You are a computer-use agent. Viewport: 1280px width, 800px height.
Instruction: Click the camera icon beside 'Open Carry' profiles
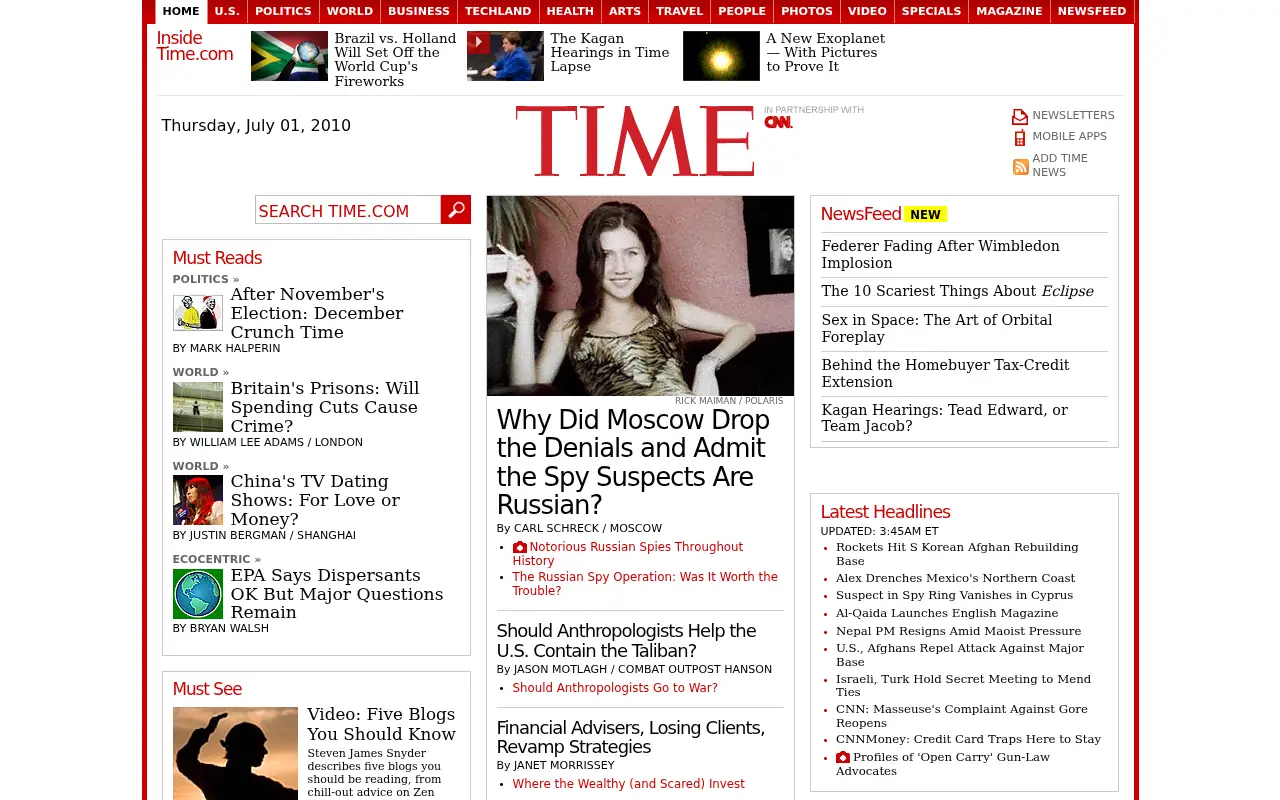click(843, 757)
